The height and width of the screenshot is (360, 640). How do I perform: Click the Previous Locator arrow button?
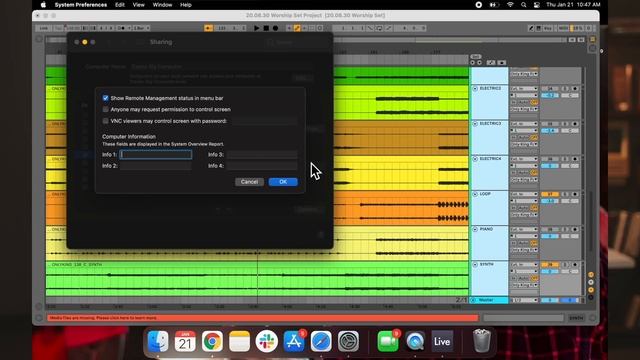pos(473,62)
